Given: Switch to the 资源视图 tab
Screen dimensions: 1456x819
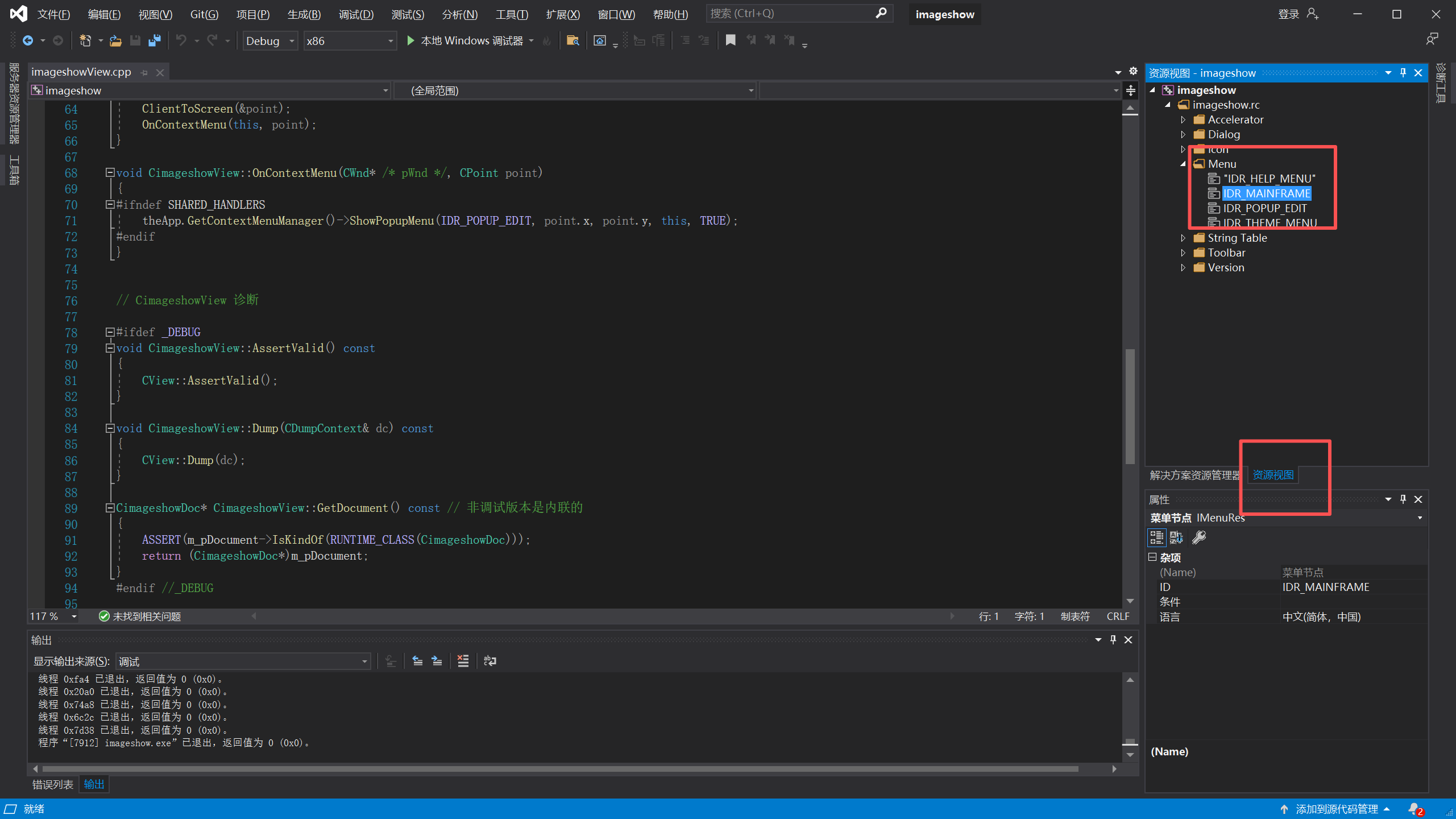Looking at the screenshot, I should (1273, 475).
